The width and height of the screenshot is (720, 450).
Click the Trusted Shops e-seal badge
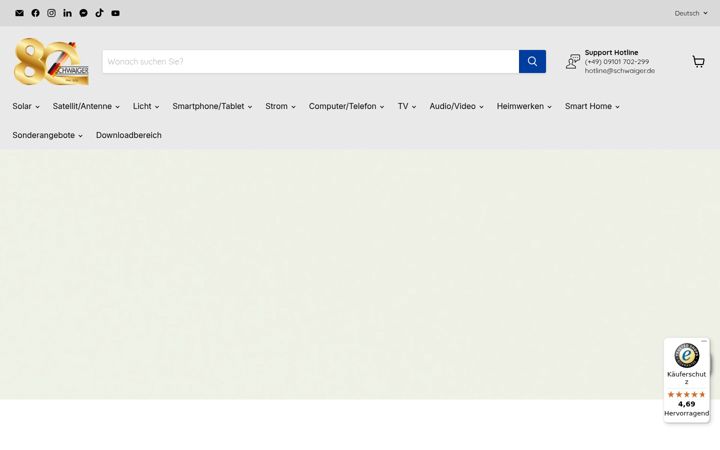point(686,355)
